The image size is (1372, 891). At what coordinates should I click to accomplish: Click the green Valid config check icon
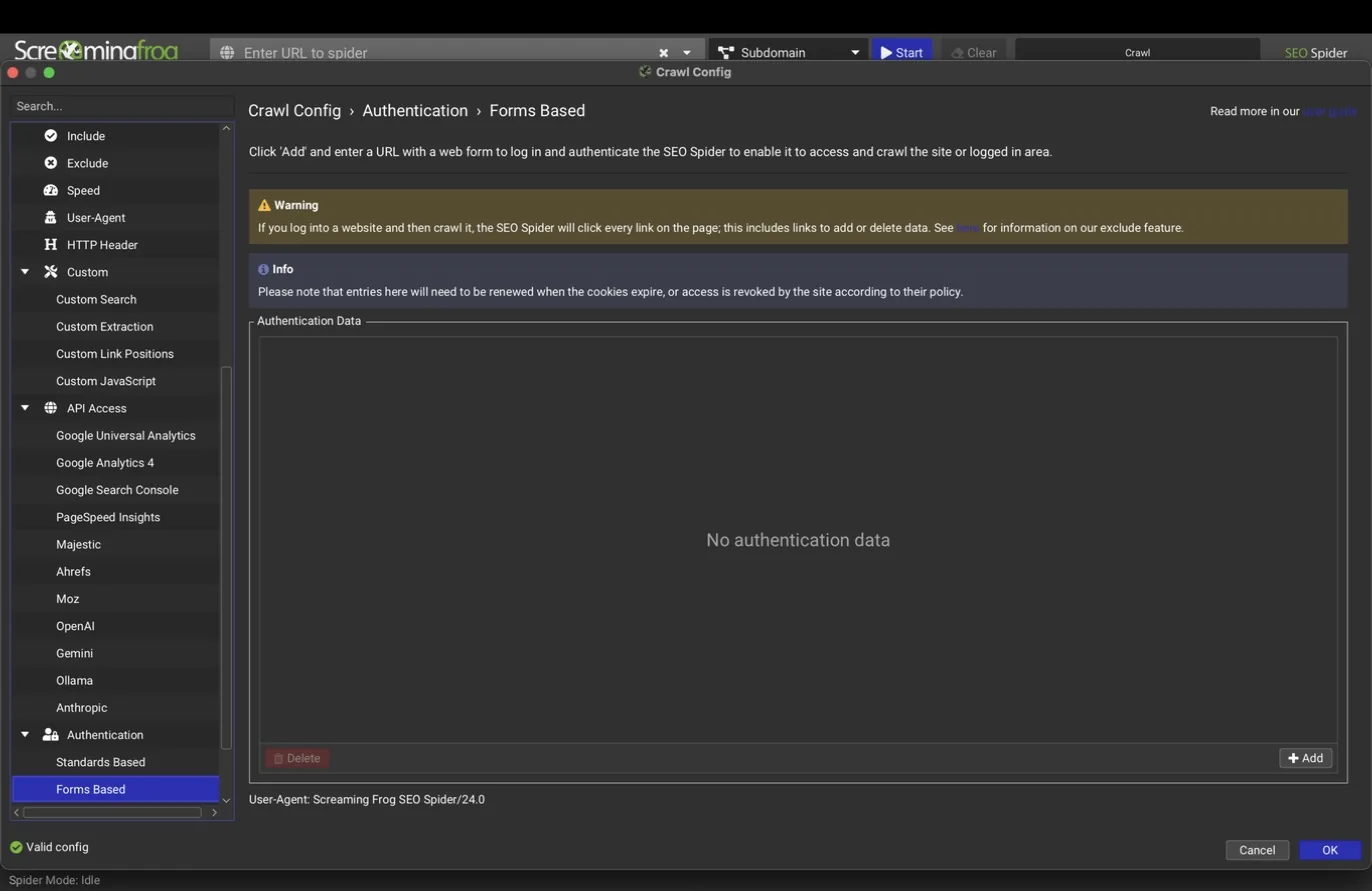click(16, 847)
